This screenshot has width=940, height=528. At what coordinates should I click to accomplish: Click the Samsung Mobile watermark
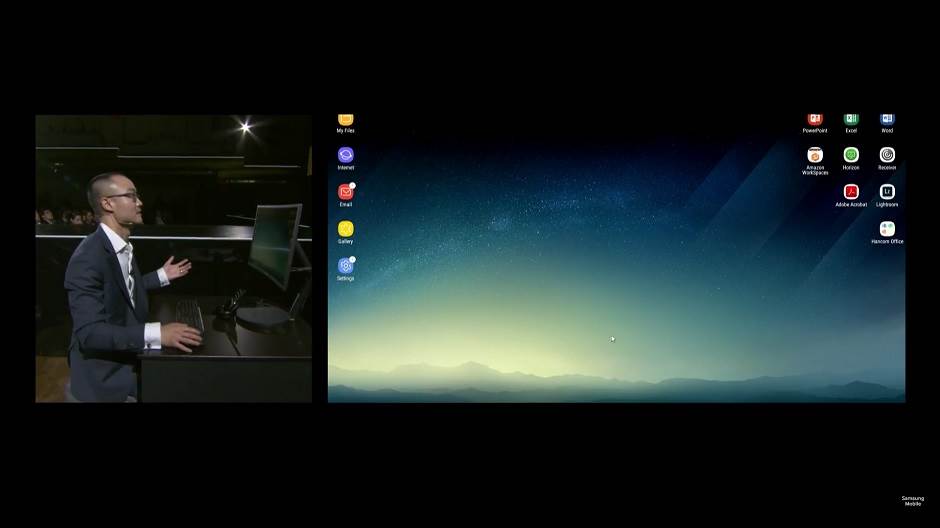[913, 501]
